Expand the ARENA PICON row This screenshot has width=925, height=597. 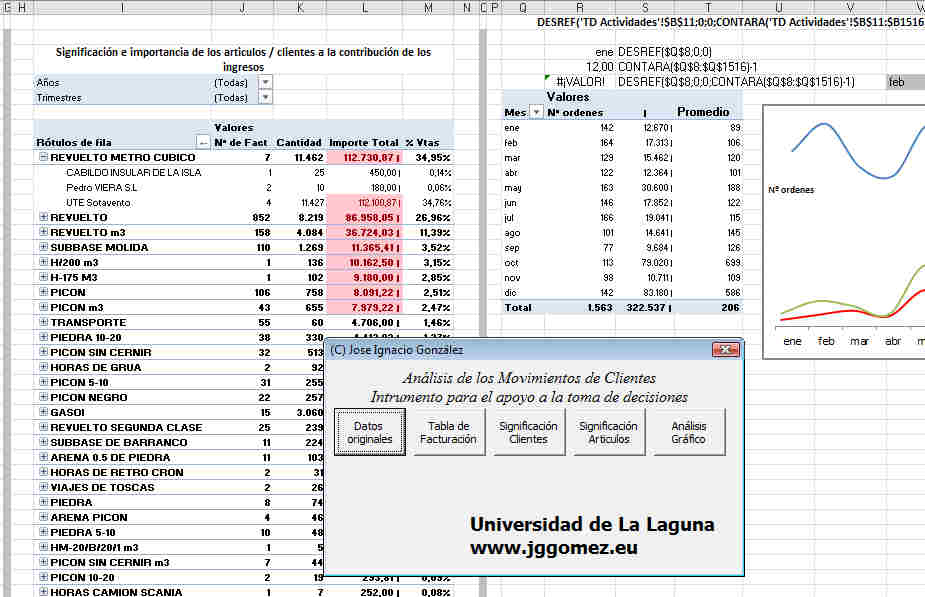click(x=43, y=517)
